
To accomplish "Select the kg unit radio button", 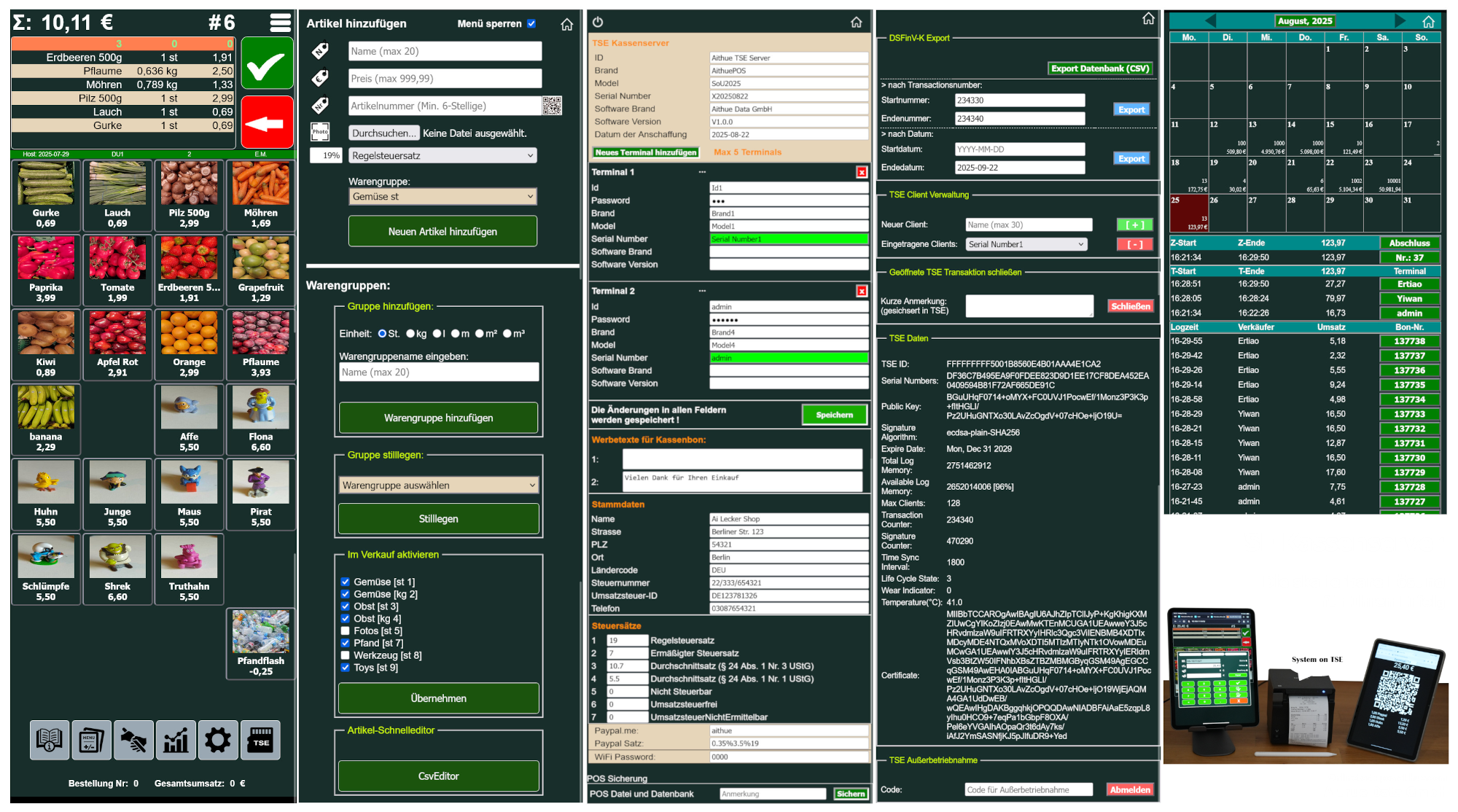I will click(x=410, y=334).
